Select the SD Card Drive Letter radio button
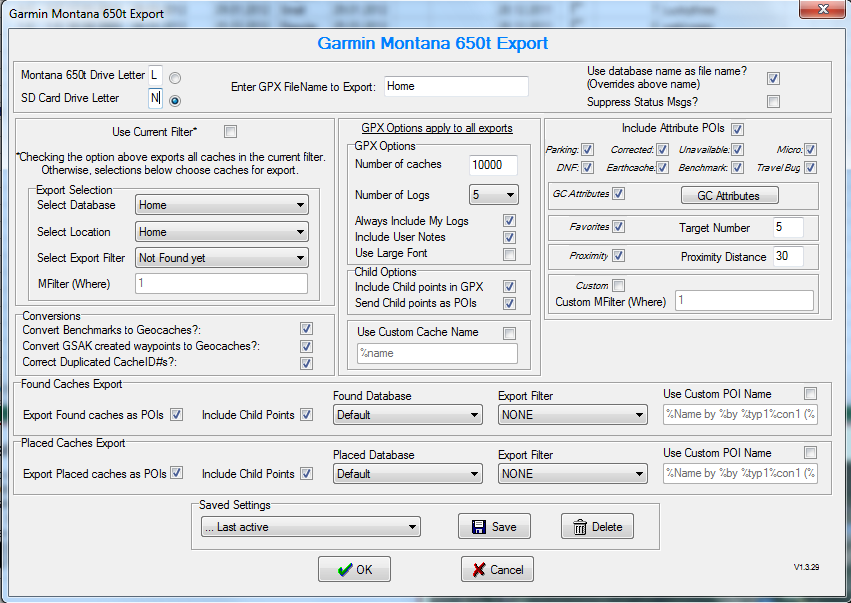 tap(175, 101)
